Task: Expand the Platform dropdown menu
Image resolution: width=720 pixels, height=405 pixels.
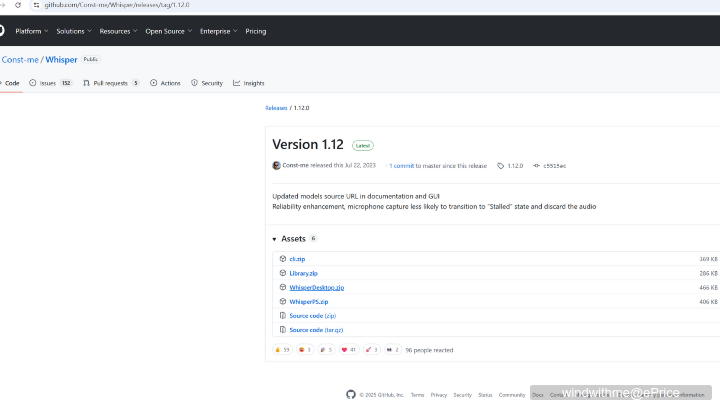Action: tap(30, 31)
